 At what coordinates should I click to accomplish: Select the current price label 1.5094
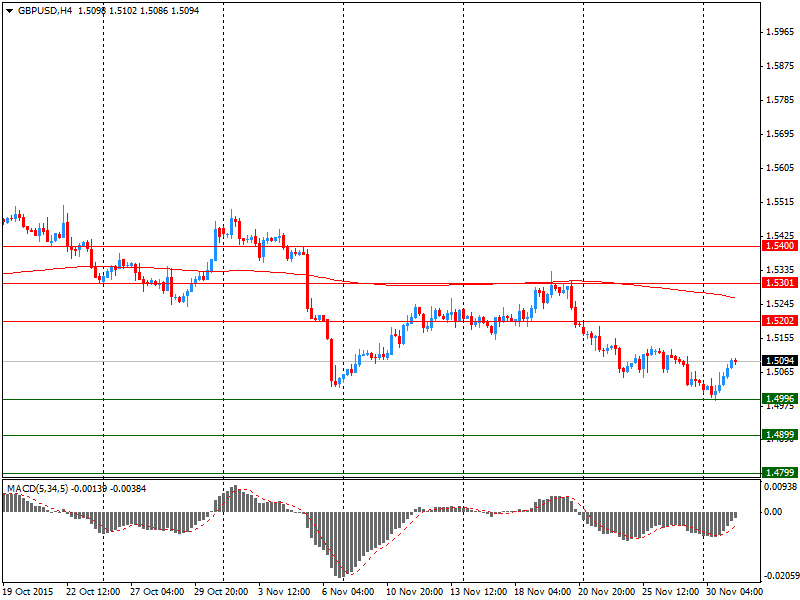pos(780,361)
